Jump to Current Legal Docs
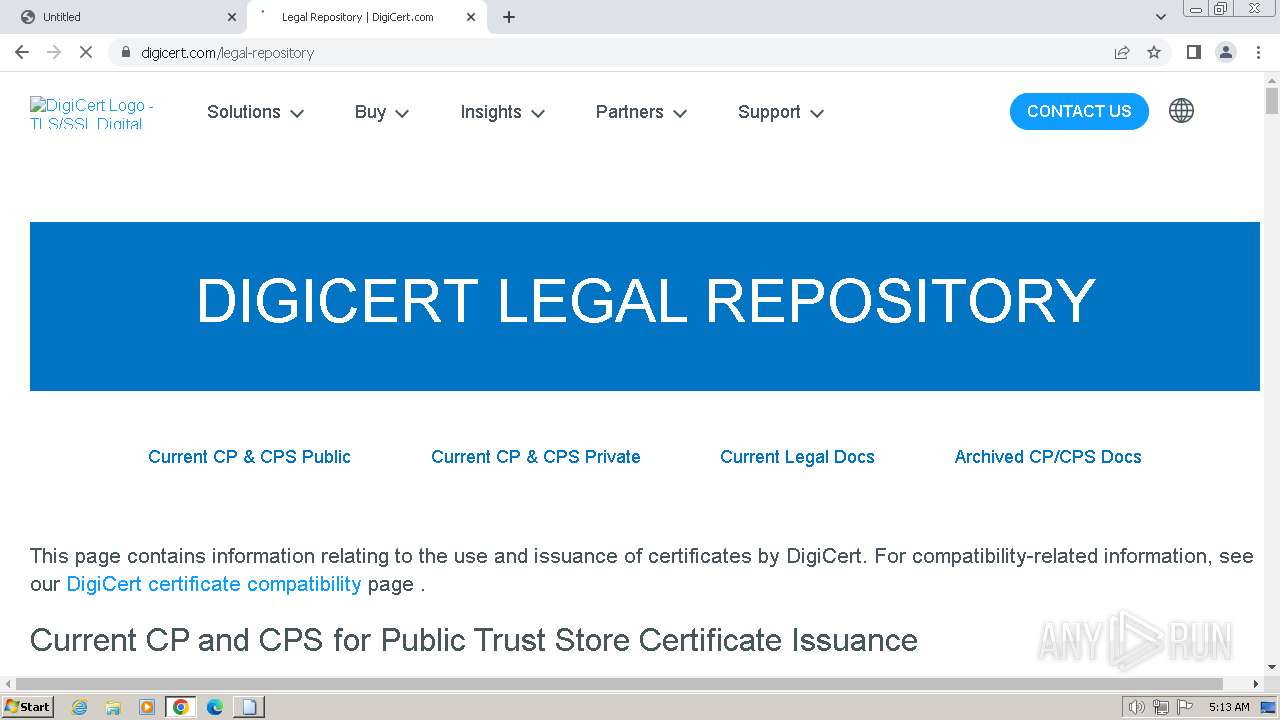 coord(797,457)
